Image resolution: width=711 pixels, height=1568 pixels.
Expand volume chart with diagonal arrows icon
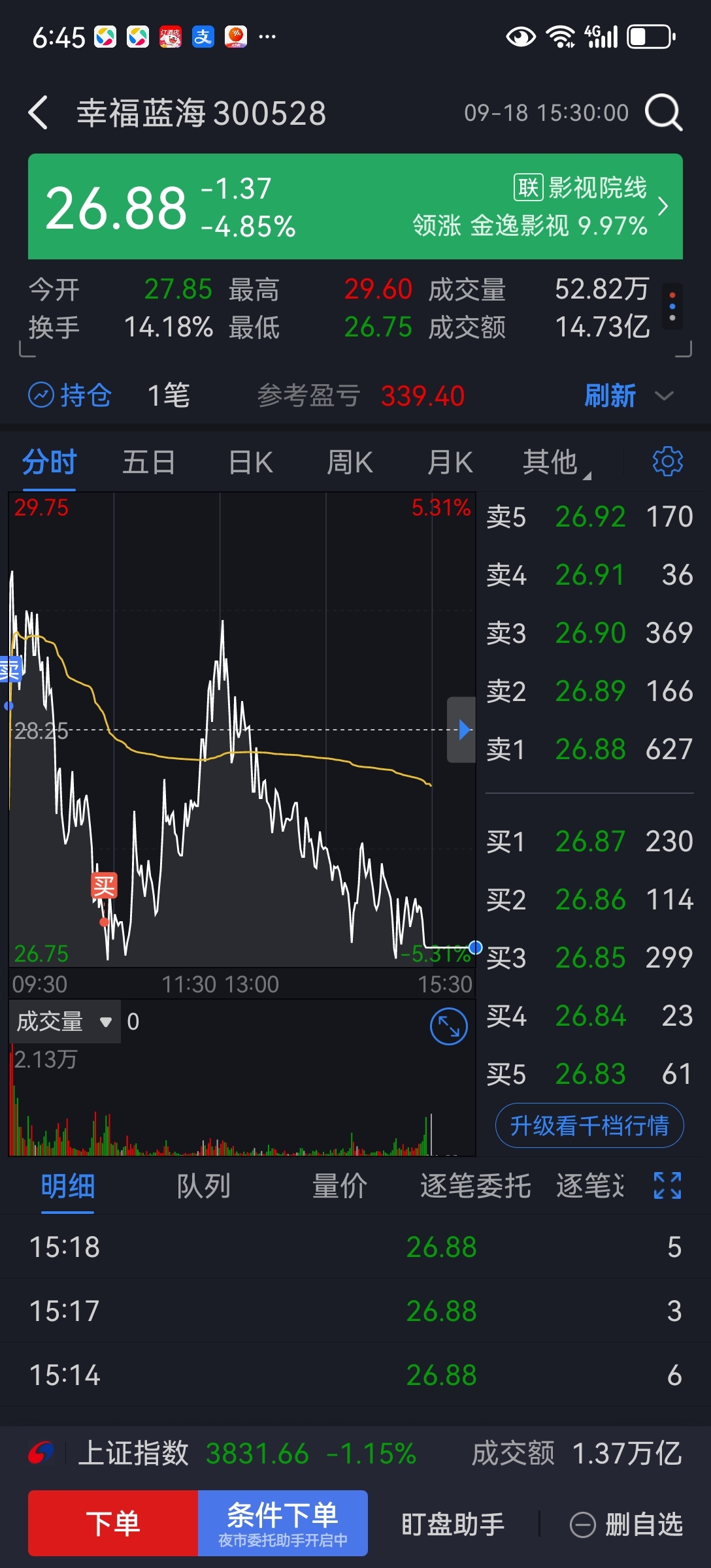point(449,1026)
